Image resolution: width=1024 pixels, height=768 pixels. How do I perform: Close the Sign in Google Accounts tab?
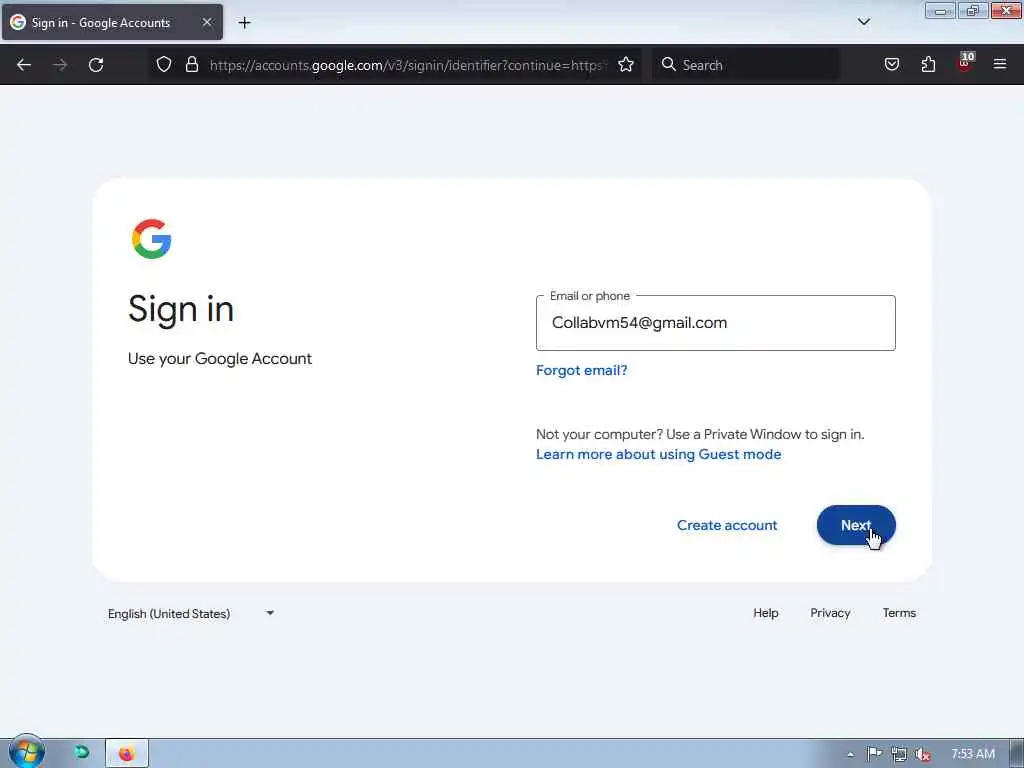207,22
